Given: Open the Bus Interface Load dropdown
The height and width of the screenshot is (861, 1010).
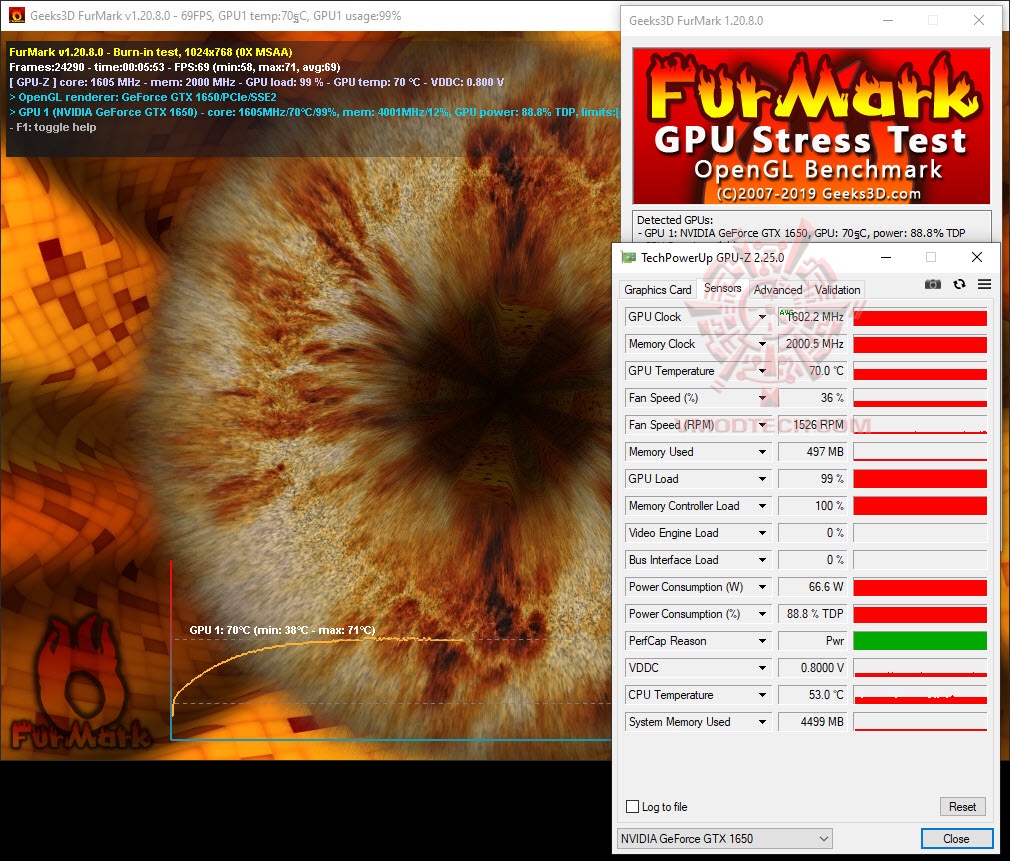Looking at the screenshot, I should (762, 560).
